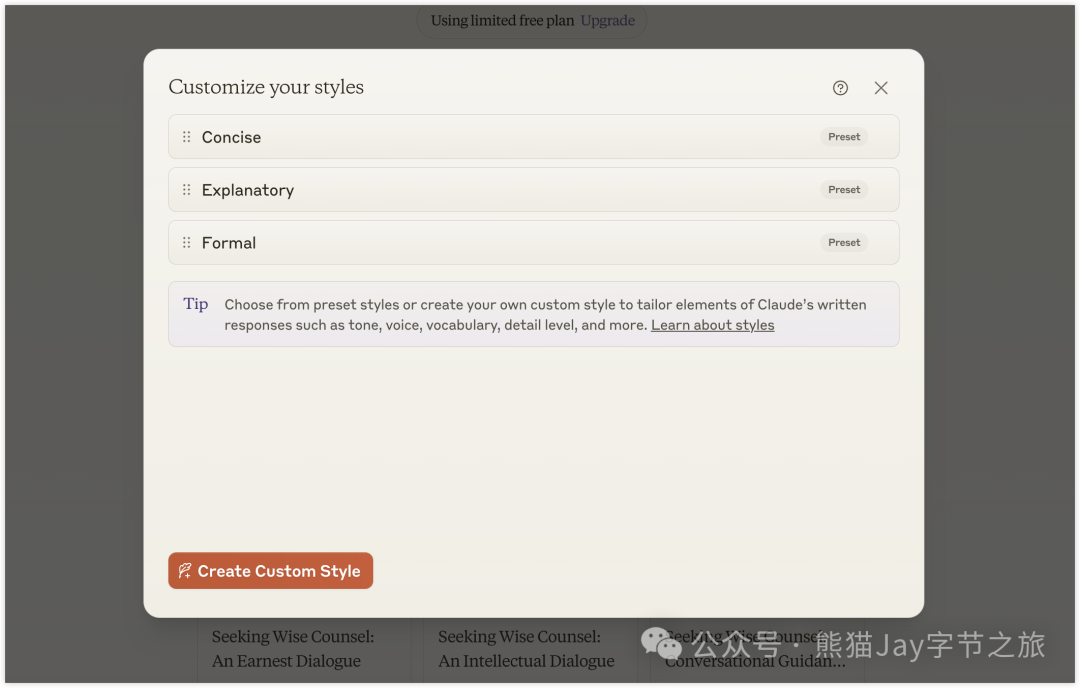Click the drag handle beside Explanatory
This screenshot has width=1080, height=688.
pos(186,189)
